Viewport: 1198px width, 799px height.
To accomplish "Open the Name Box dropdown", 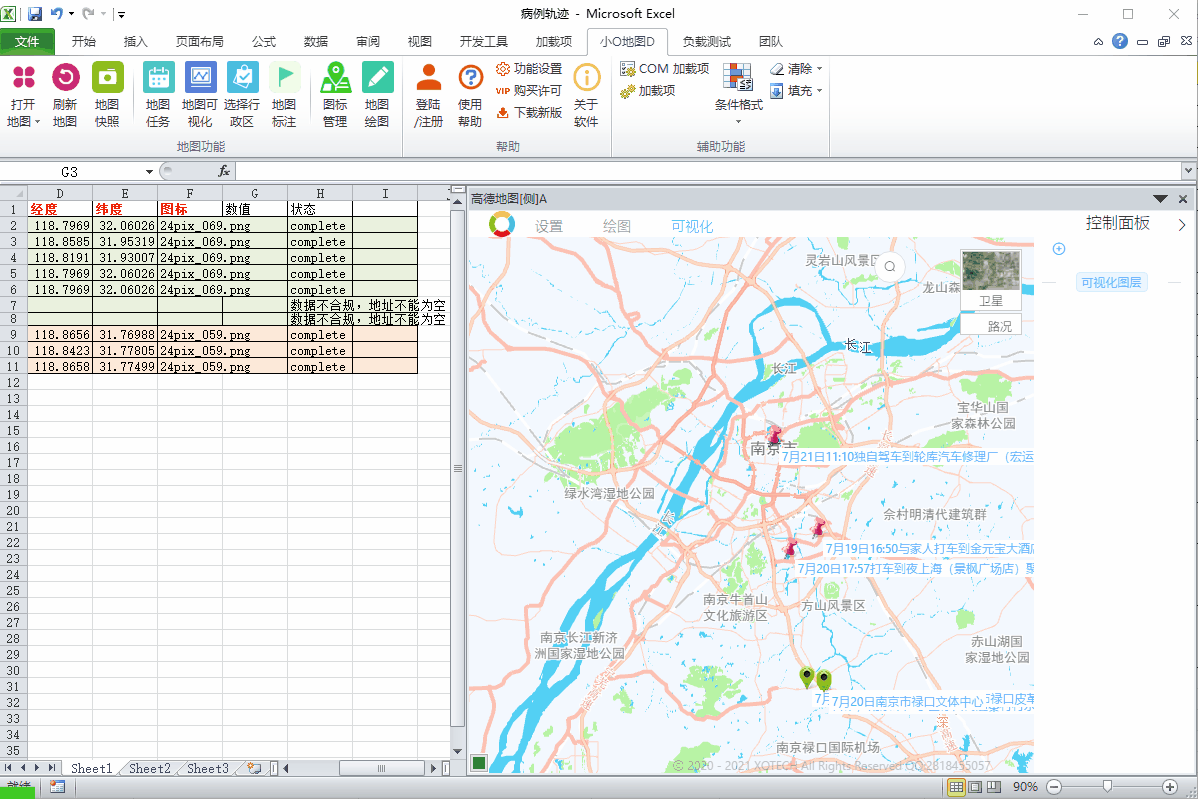I will click(x=149, y=172).
